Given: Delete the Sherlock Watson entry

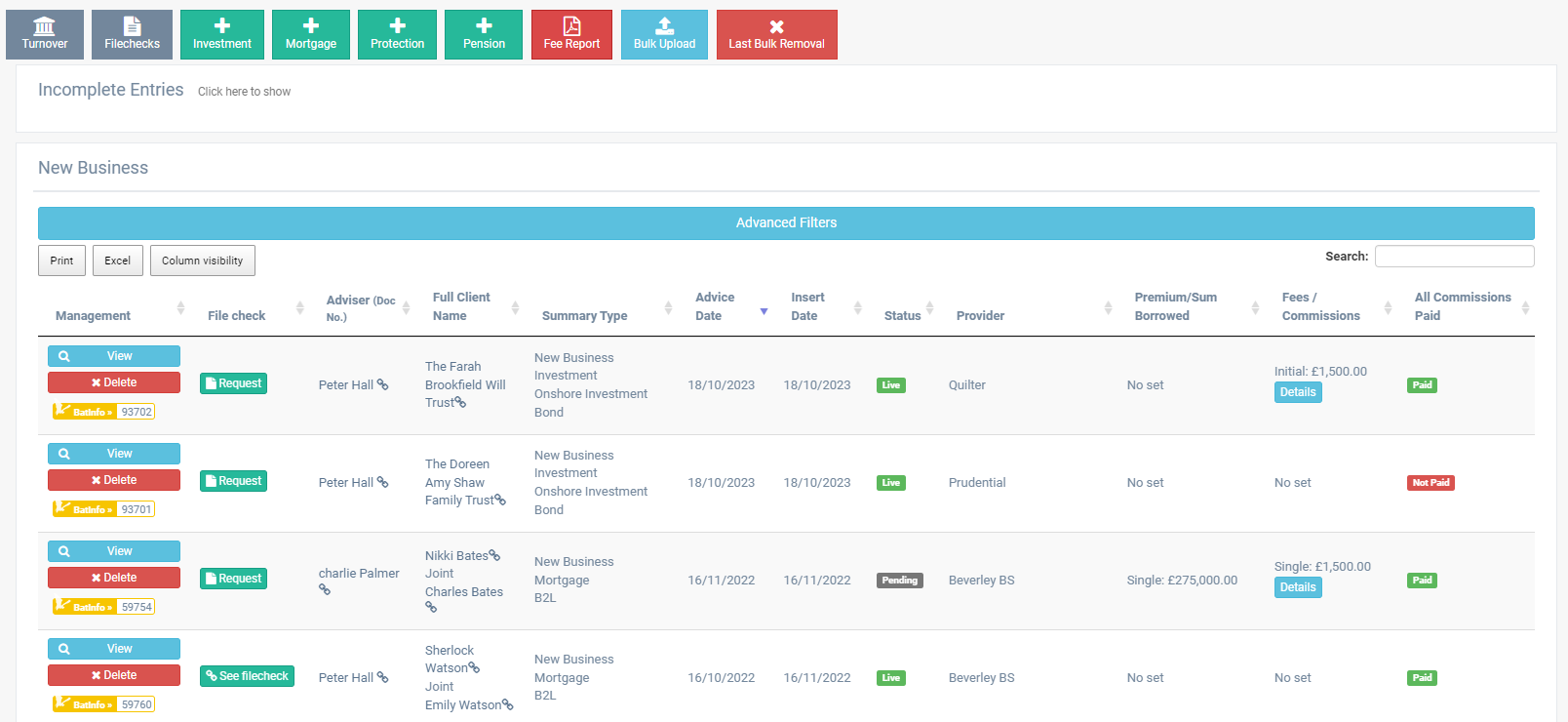Looking at the screenshot, I should 114,675.
